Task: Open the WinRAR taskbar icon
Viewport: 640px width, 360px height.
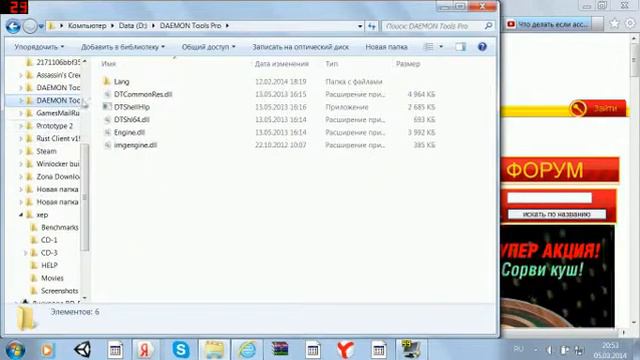Action: (280, 349)
